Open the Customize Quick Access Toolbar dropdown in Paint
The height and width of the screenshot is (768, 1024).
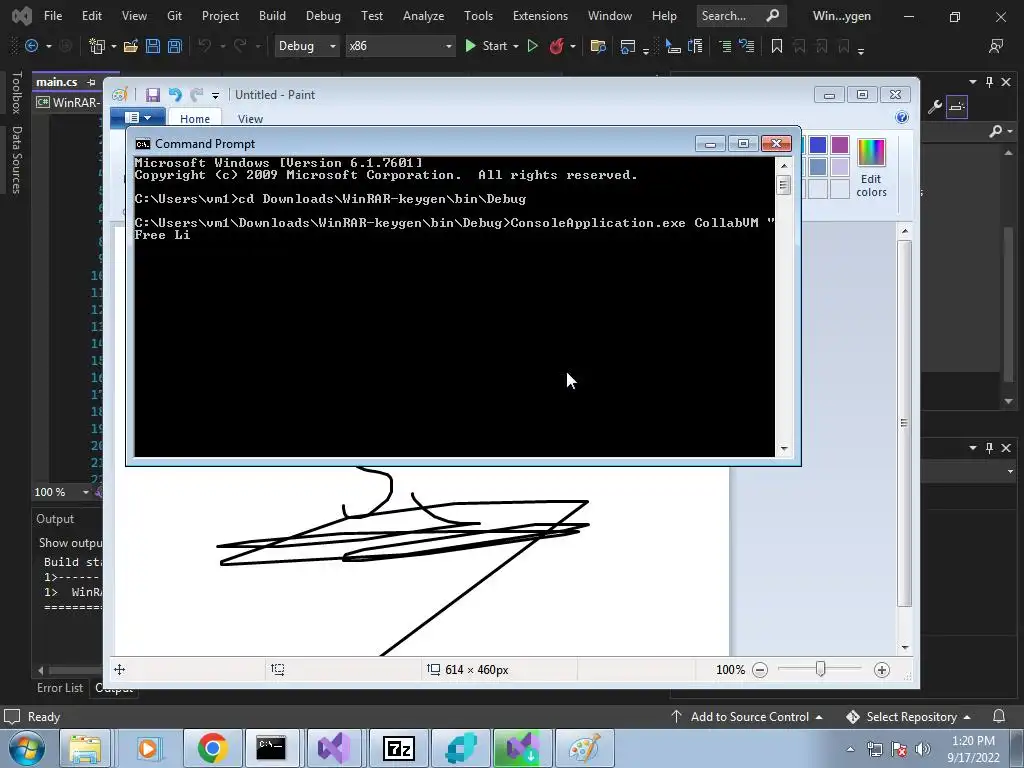pos(216,95)
